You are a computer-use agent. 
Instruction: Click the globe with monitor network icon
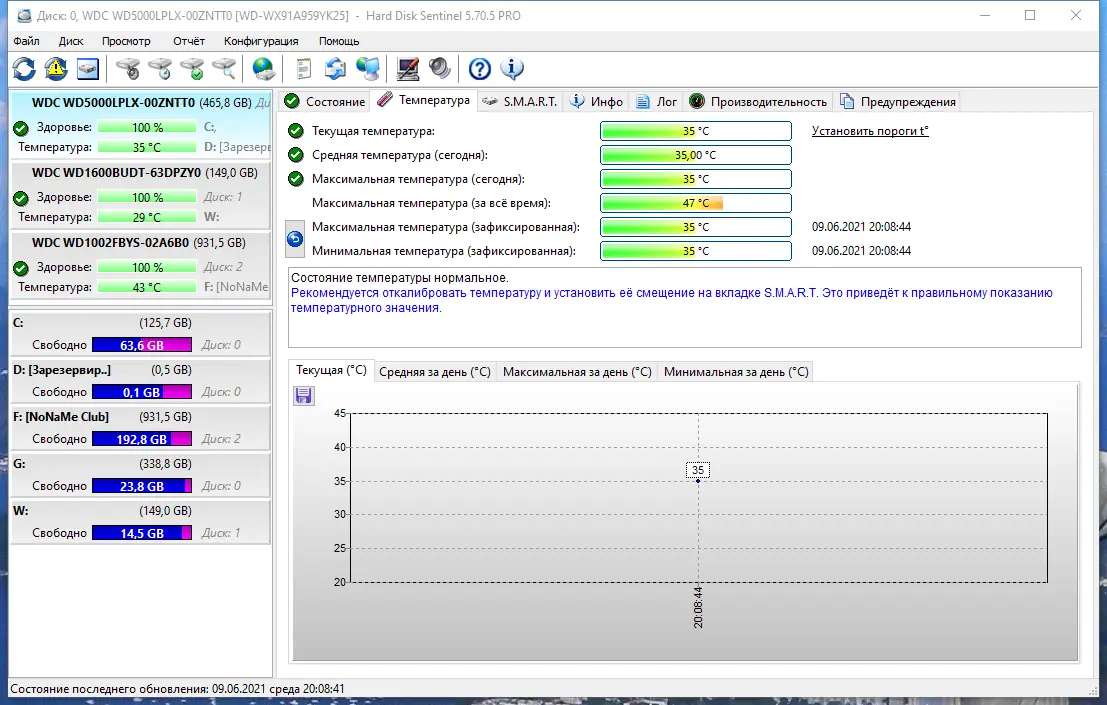(x=368, y=68)
